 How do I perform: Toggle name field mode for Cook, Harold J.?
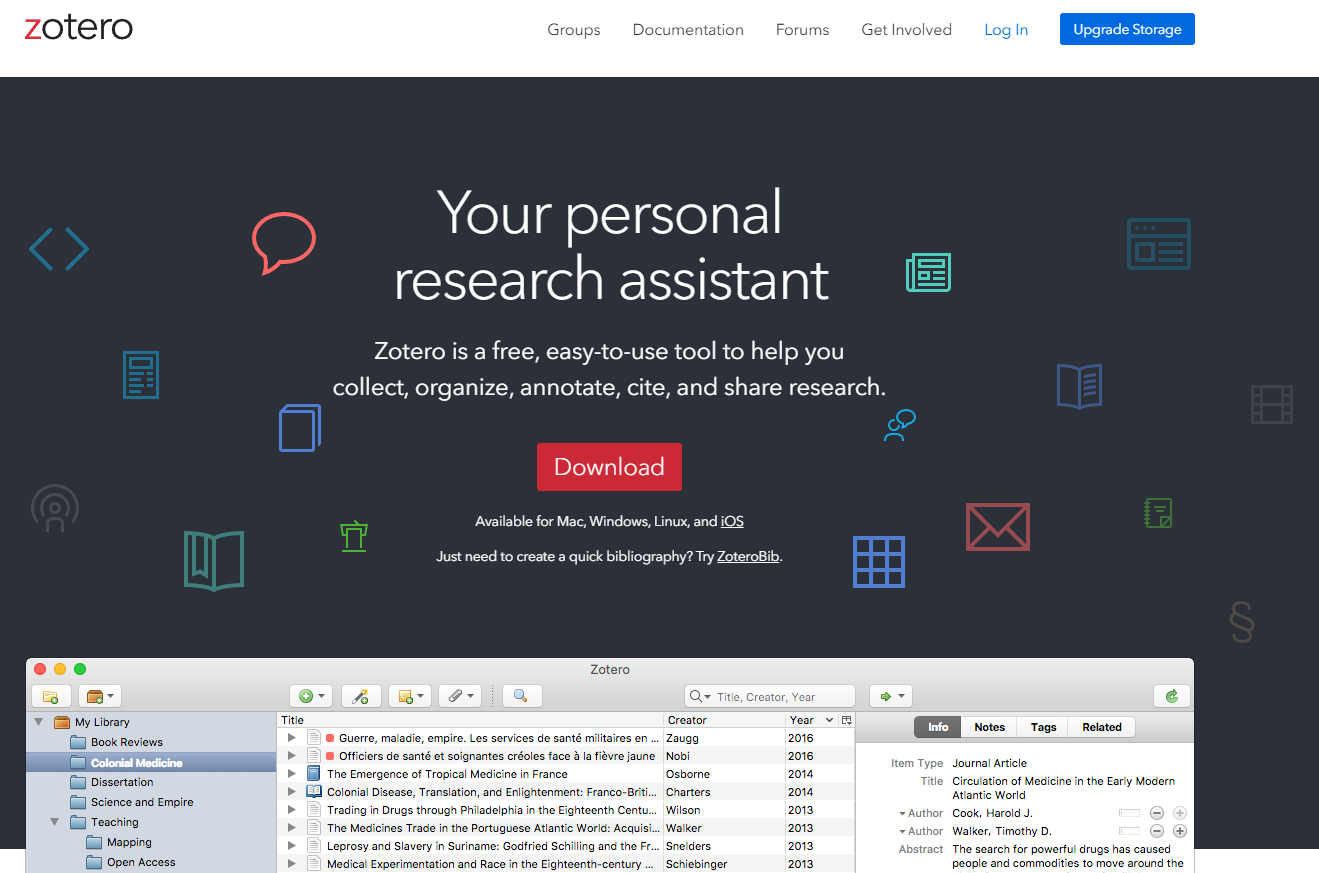(1129, 813)
